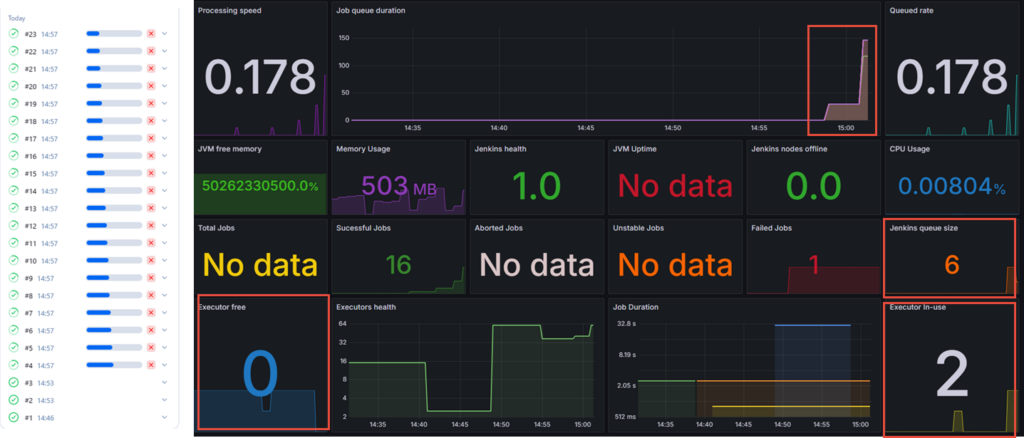Abort build #15 using red X icon
The width and height of the screenshot is (1024, 438).
(151, 173)
